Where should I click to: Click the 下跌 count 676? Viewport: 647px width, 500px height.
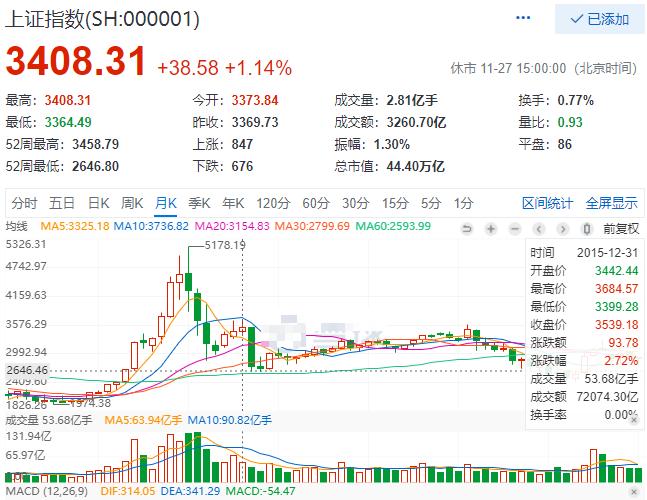[242, 166]
